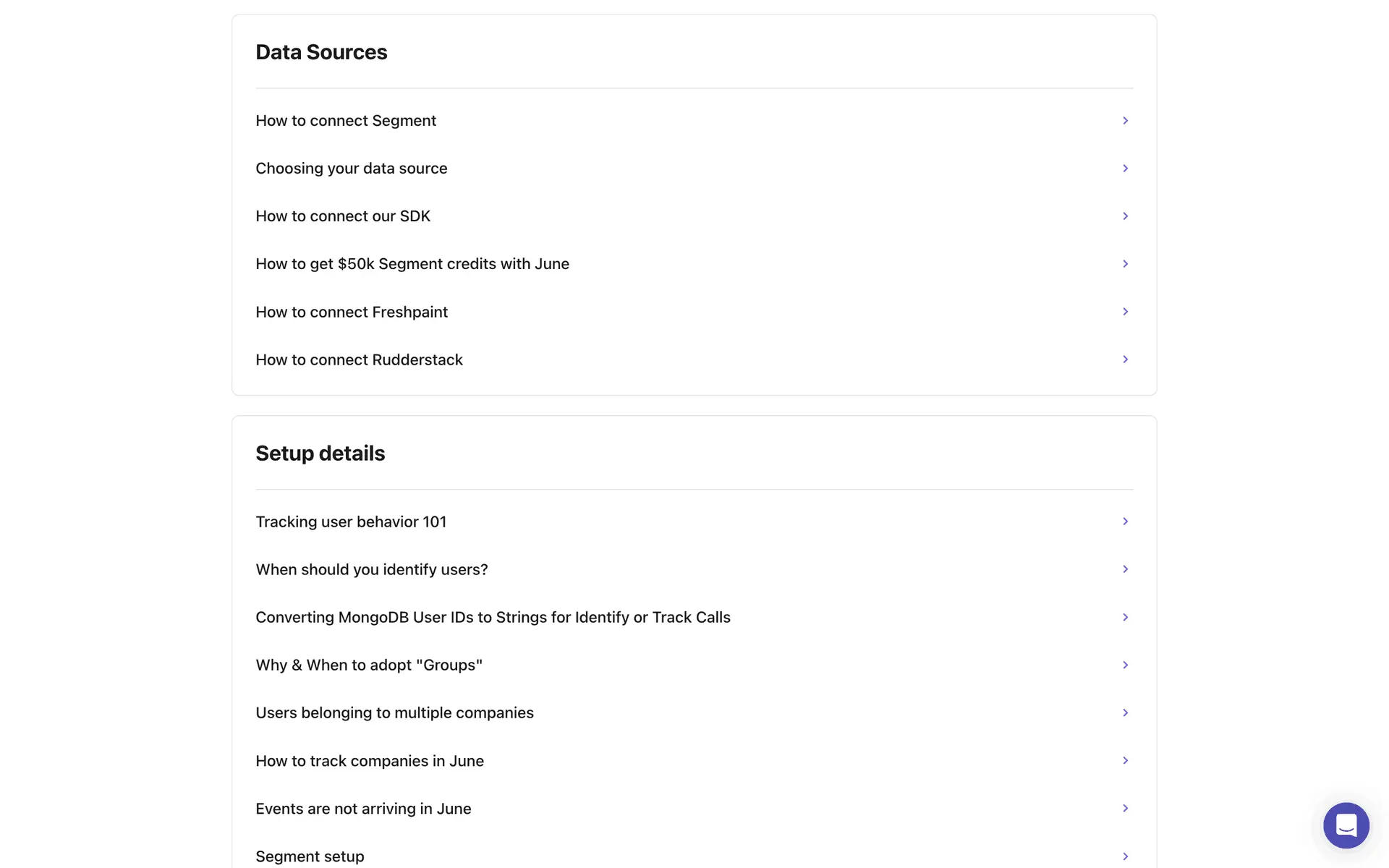The height and width of the screenshot is (868, 1389).
Task: Open How to track companies in June
Action: pos(370,761)
